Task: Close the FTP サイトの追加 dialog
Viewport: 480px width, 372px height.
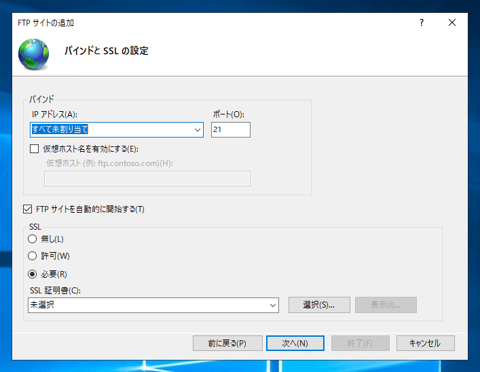Action: (452, 23)
